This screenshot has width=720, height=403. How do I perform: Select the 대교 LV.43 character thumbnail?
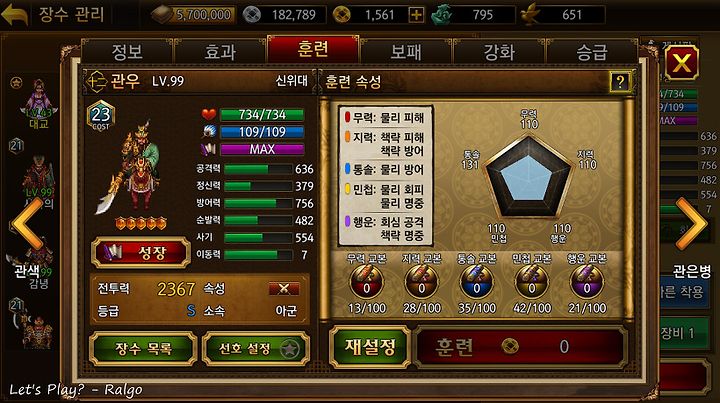[x=38, y=103]
